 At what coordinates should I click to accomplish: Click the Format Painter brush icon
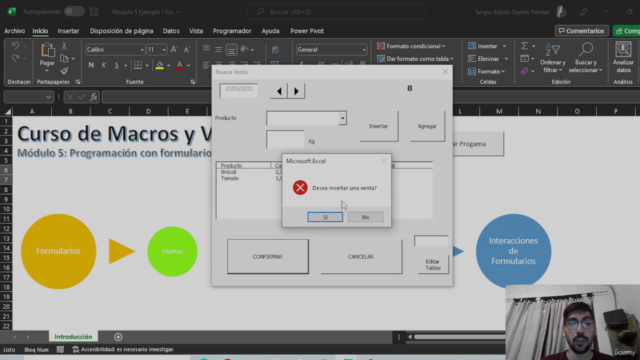coord(64,71)
